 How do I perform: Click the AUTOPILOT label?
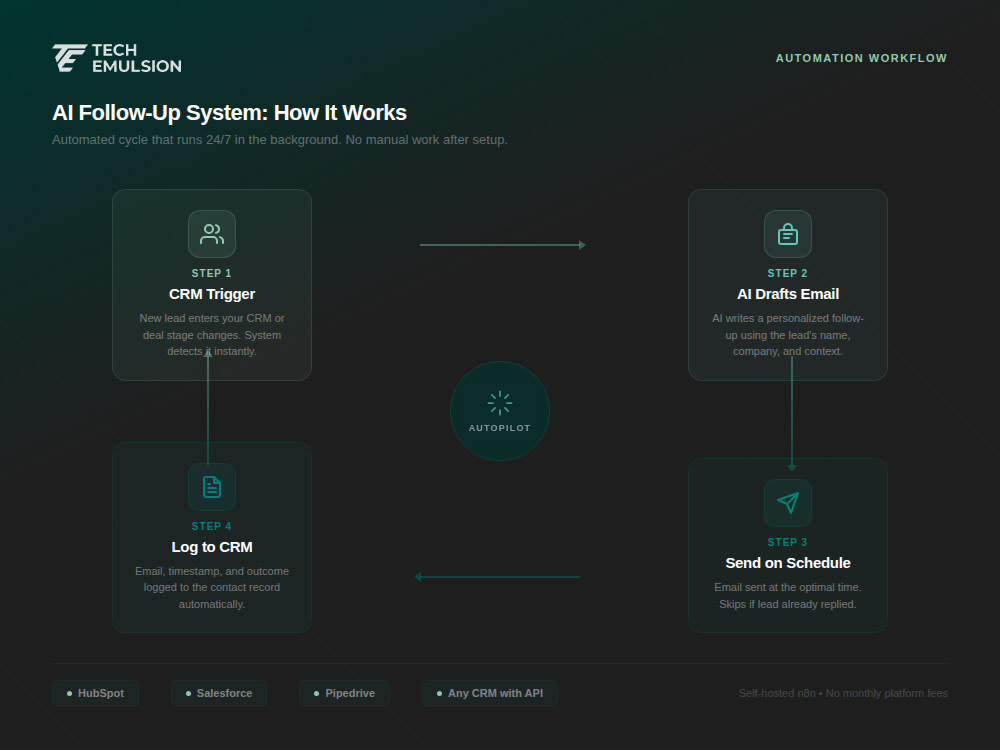coord(499,428)
